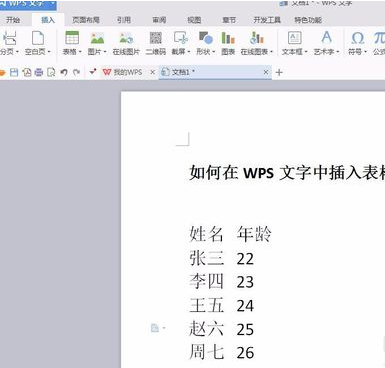Viewport: 385px width, 368px height.
Task: Open the 文本框 text box dropdown
Action: [306, 52]
